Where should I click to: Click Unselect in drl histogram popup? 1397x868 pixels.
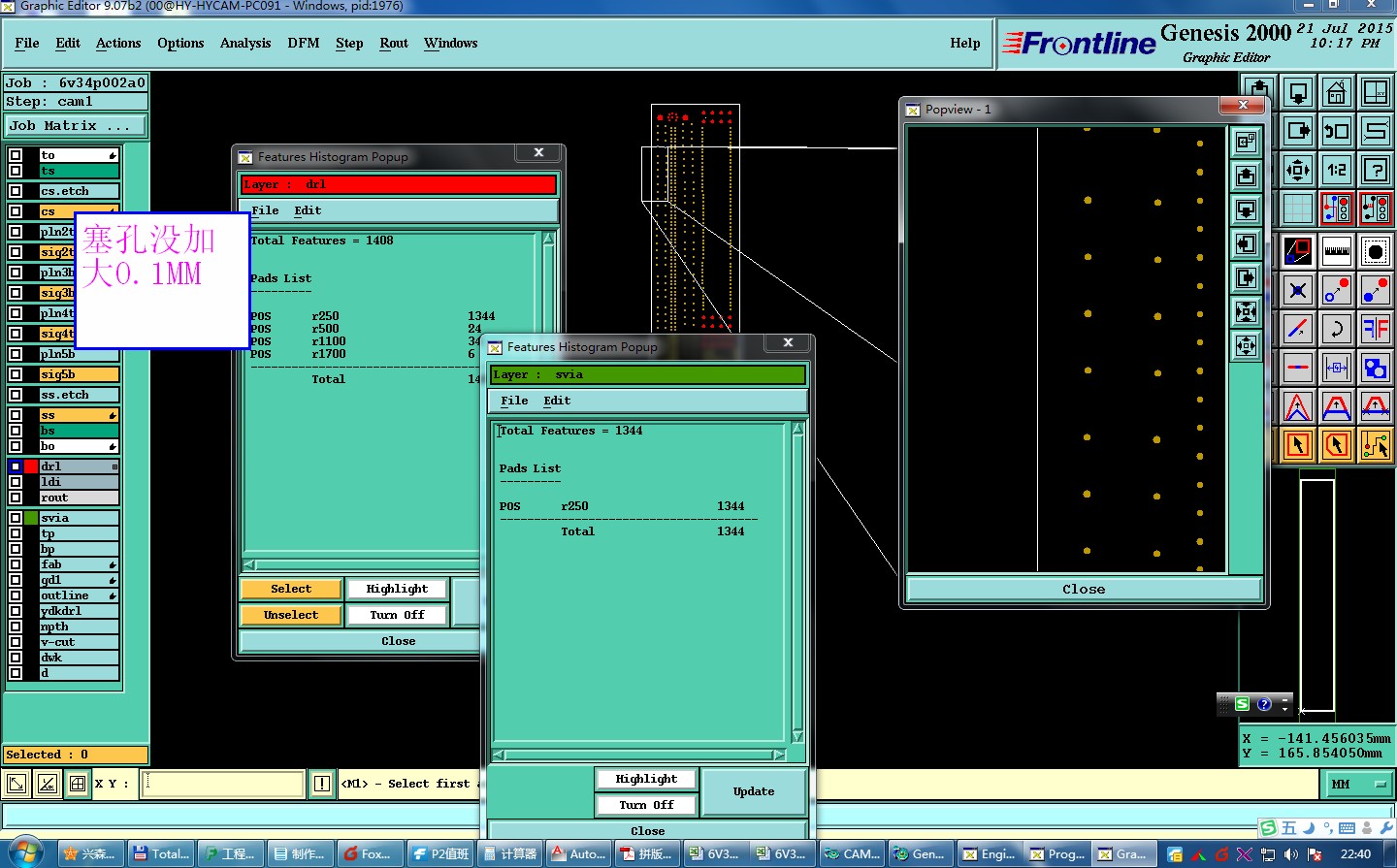[291, 615]
